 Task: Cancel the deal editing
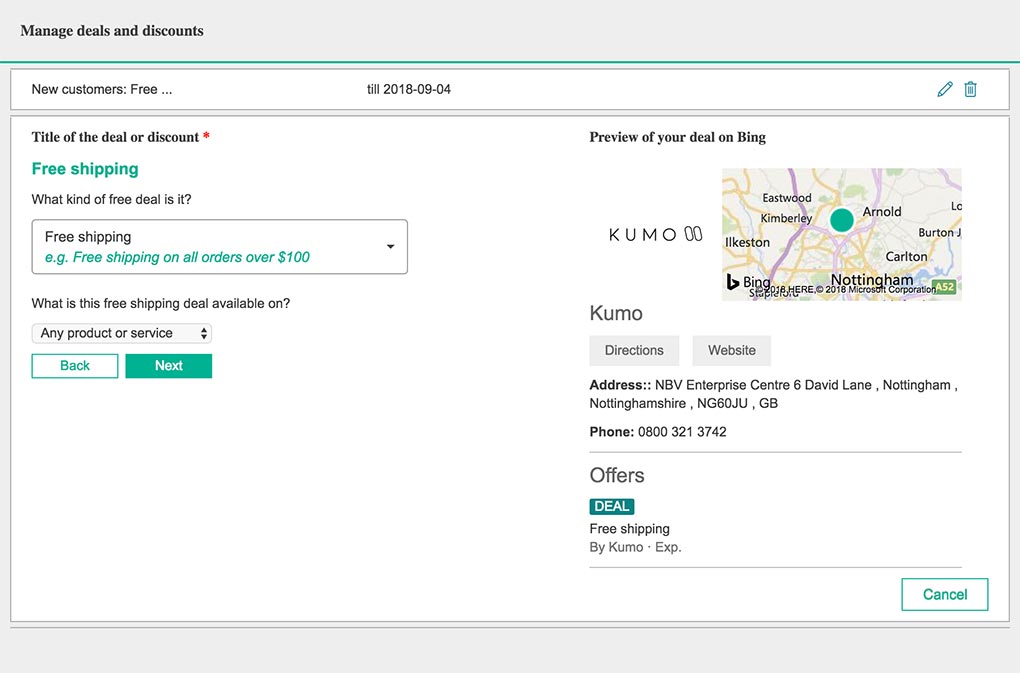[x=944, y=594]
